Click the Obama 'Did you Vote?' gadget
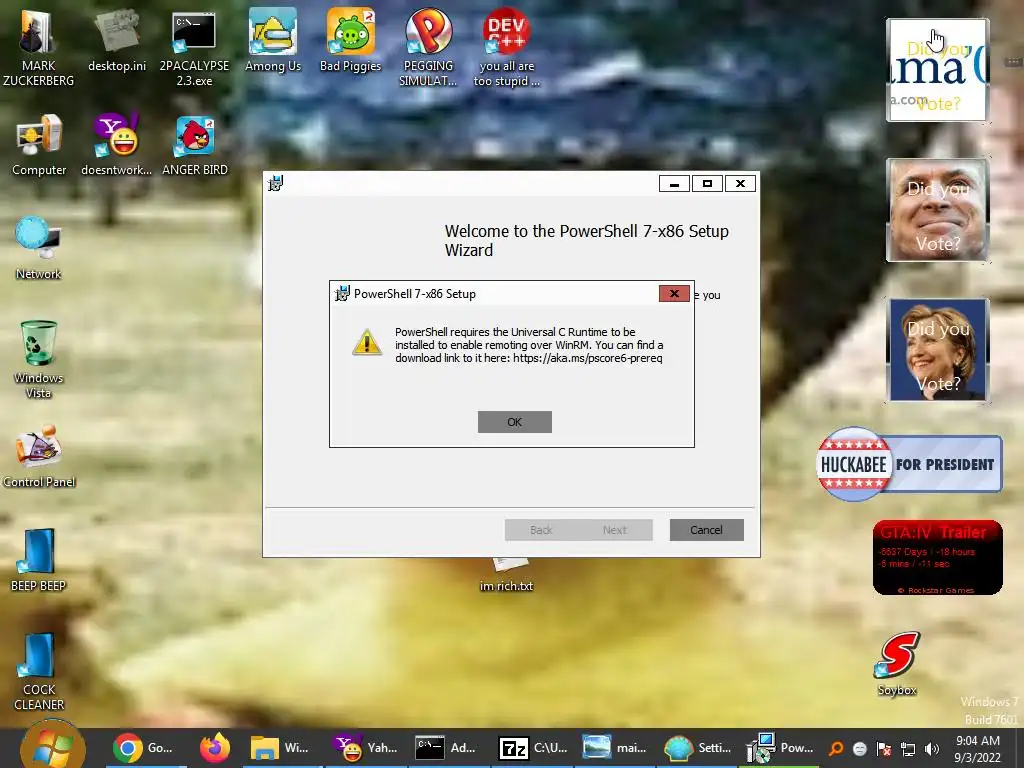This screenshot has width=1024, height=768. [x=938, y=70]
